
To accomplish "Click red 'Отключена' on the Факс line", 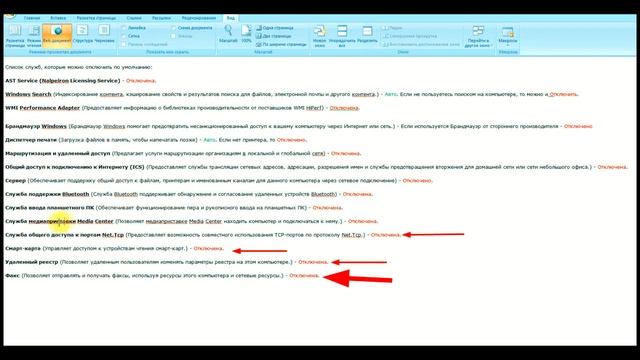I will click(x=304, y=276).
